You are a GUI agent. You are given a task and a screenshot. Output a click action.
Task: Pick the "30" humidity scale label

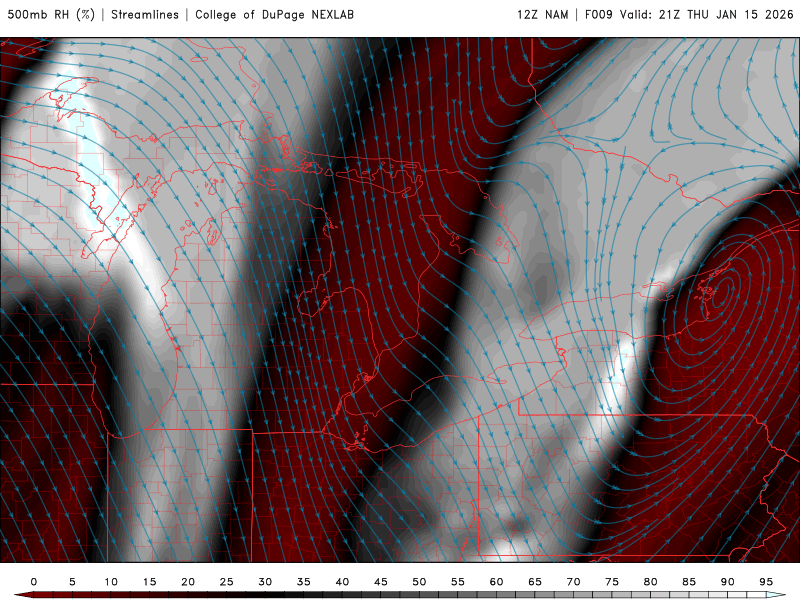coord(265,582)
